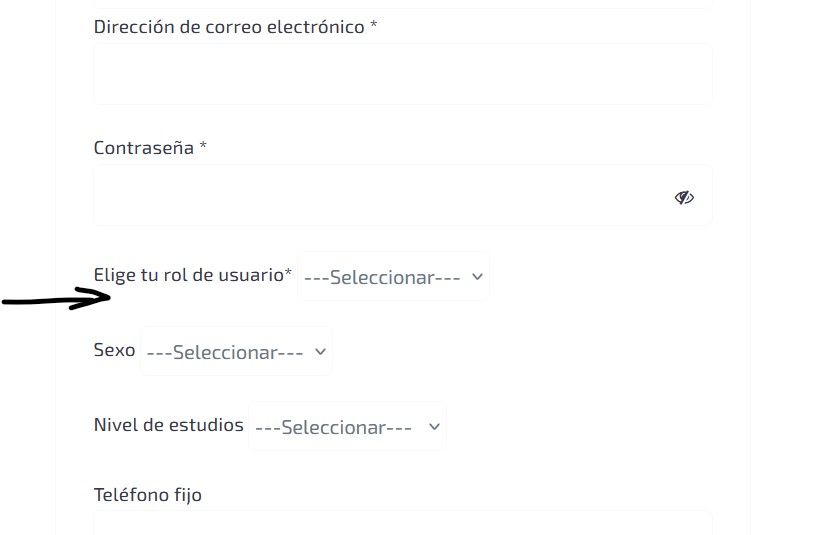
Task: Expand the Nivel de estudios dropdown
Action: [x=348, y=426]
